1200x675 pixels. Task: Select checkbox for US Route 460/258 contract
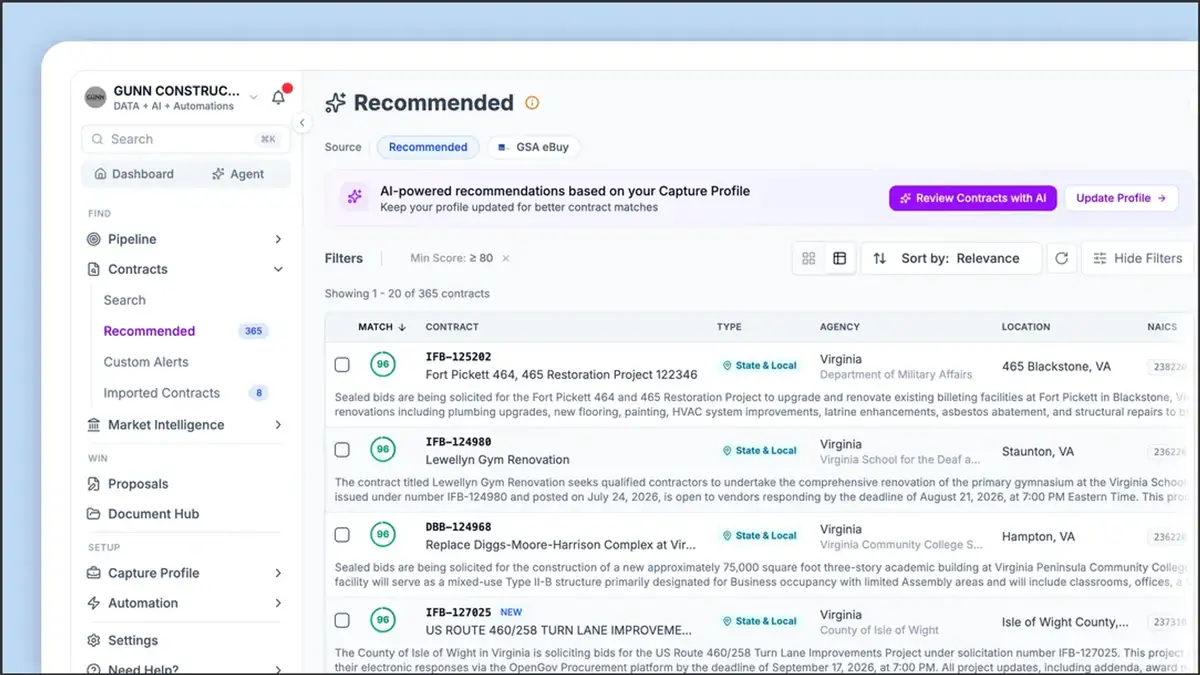[342, 620]
